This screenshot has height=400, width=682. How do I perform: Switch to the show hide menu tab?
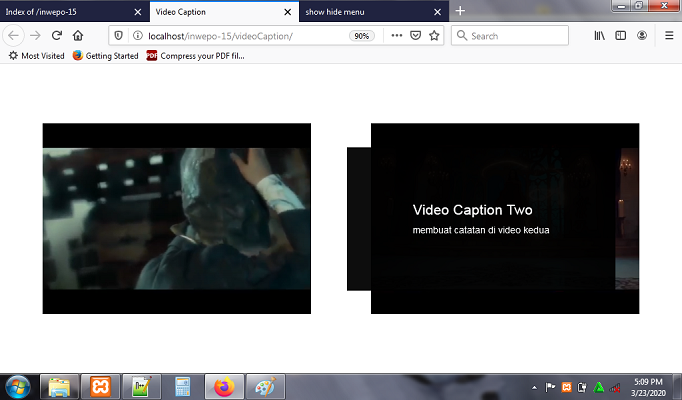(374, 12)
